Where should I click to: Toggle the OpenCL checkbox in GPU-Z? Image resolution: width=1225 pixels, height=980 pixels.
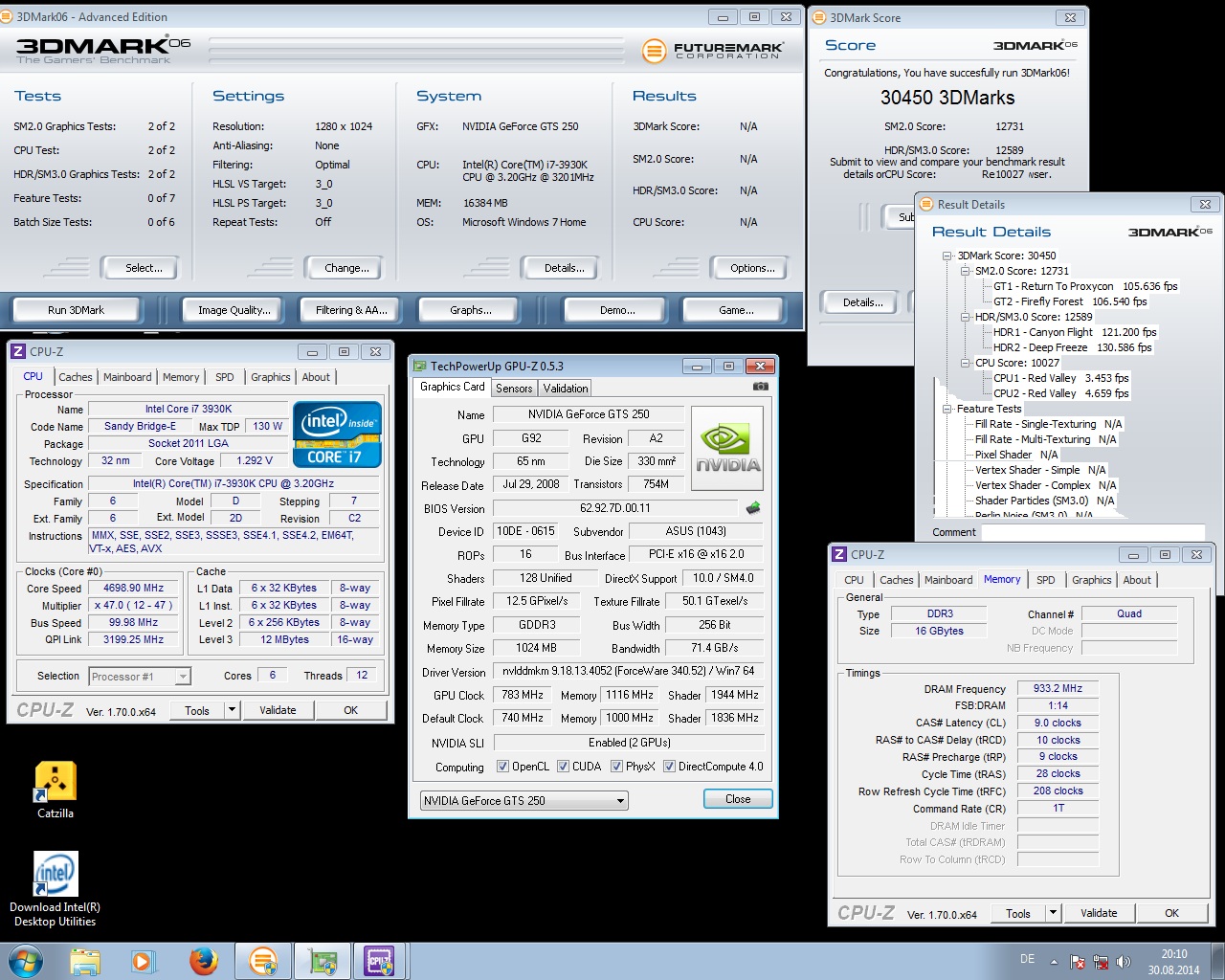(x=502, y=767)
